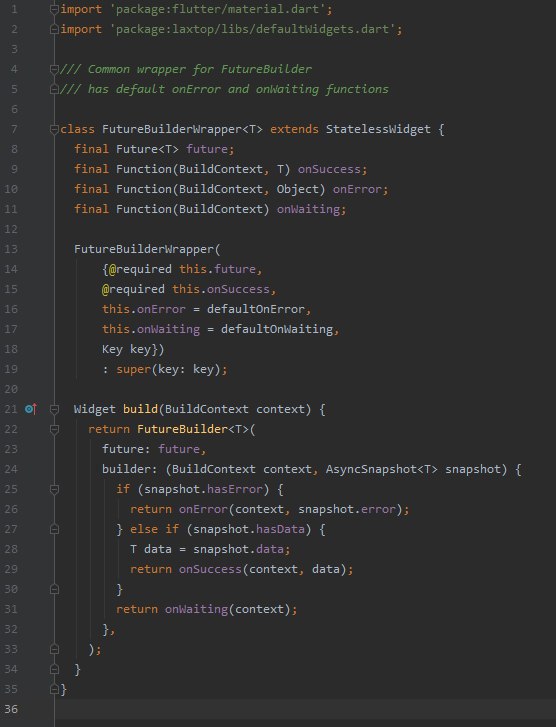Click the defaultOnWaiting identifier
The height and width of the screenshot is (727, 556).
(x=277, y=329)
